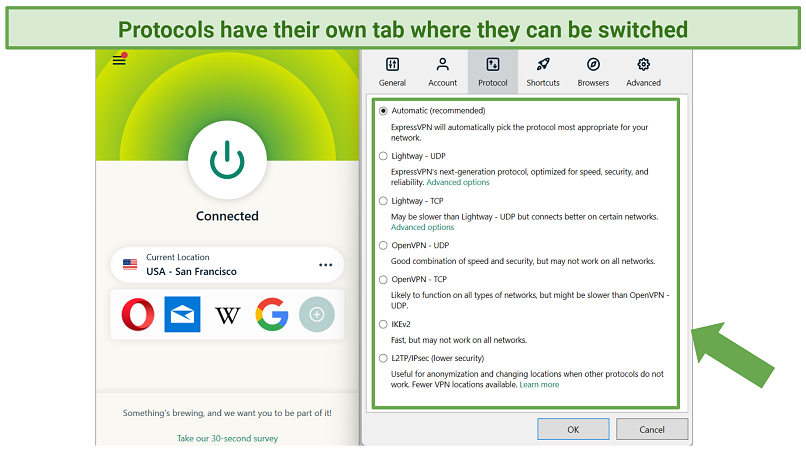806x453 pixels.
Task: Open the Mail app shortcut
Action: click(x=182, y=314)
